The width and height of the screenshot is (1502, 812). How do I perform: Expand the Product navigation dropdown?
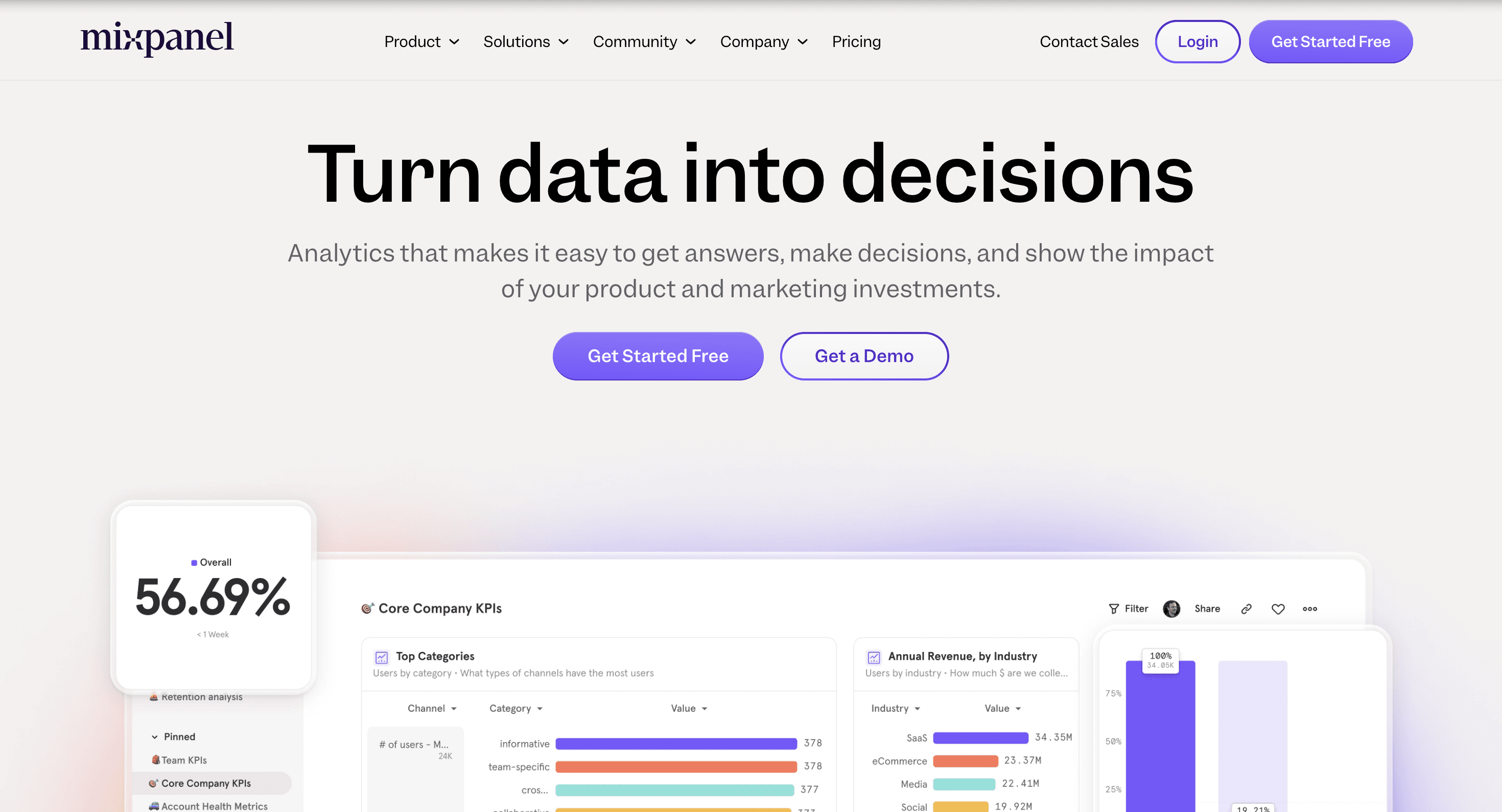pos(421,41)
